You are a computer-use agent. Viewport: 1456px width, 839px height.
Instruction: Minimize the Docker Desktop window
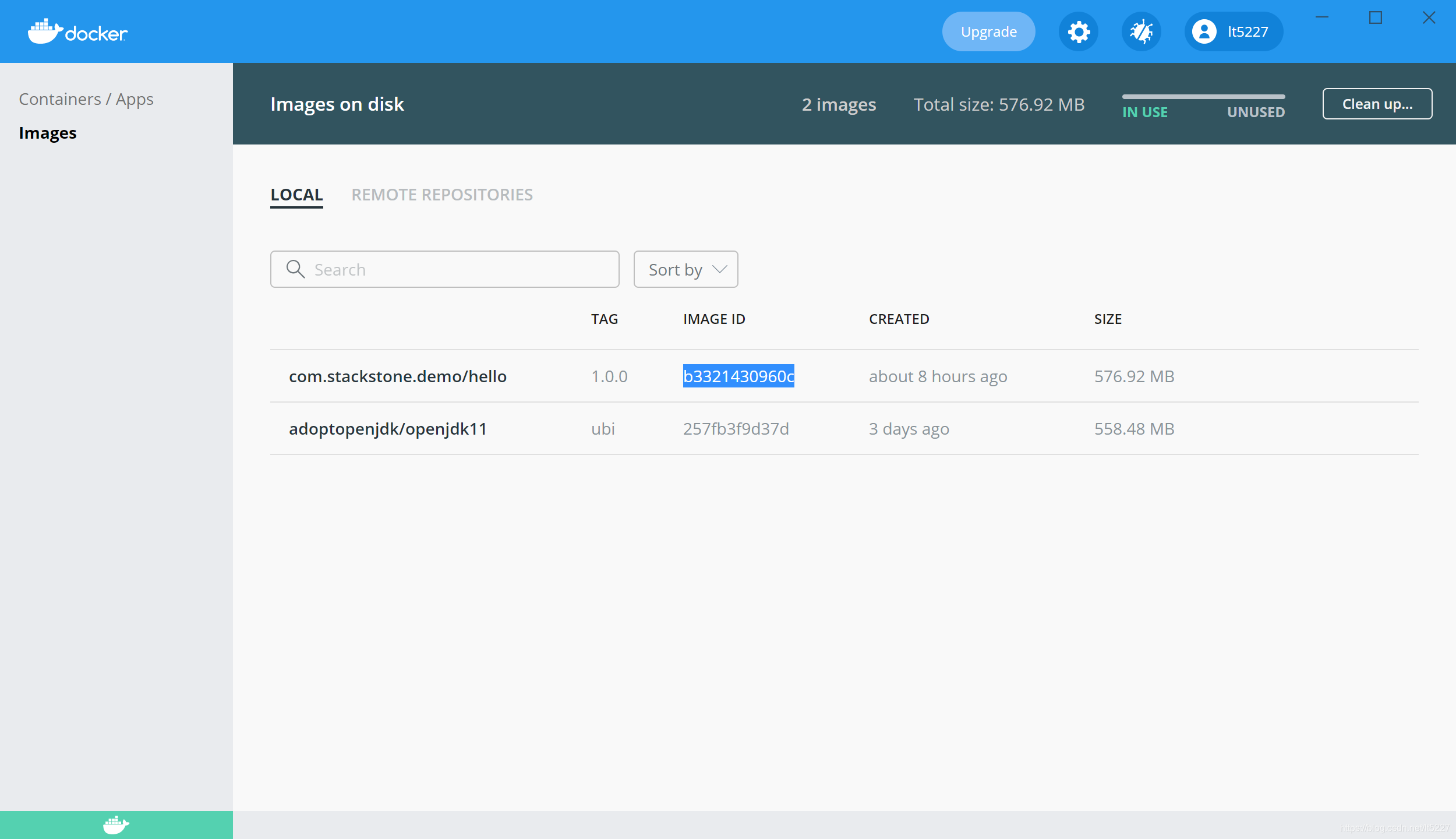(1322, 17)
